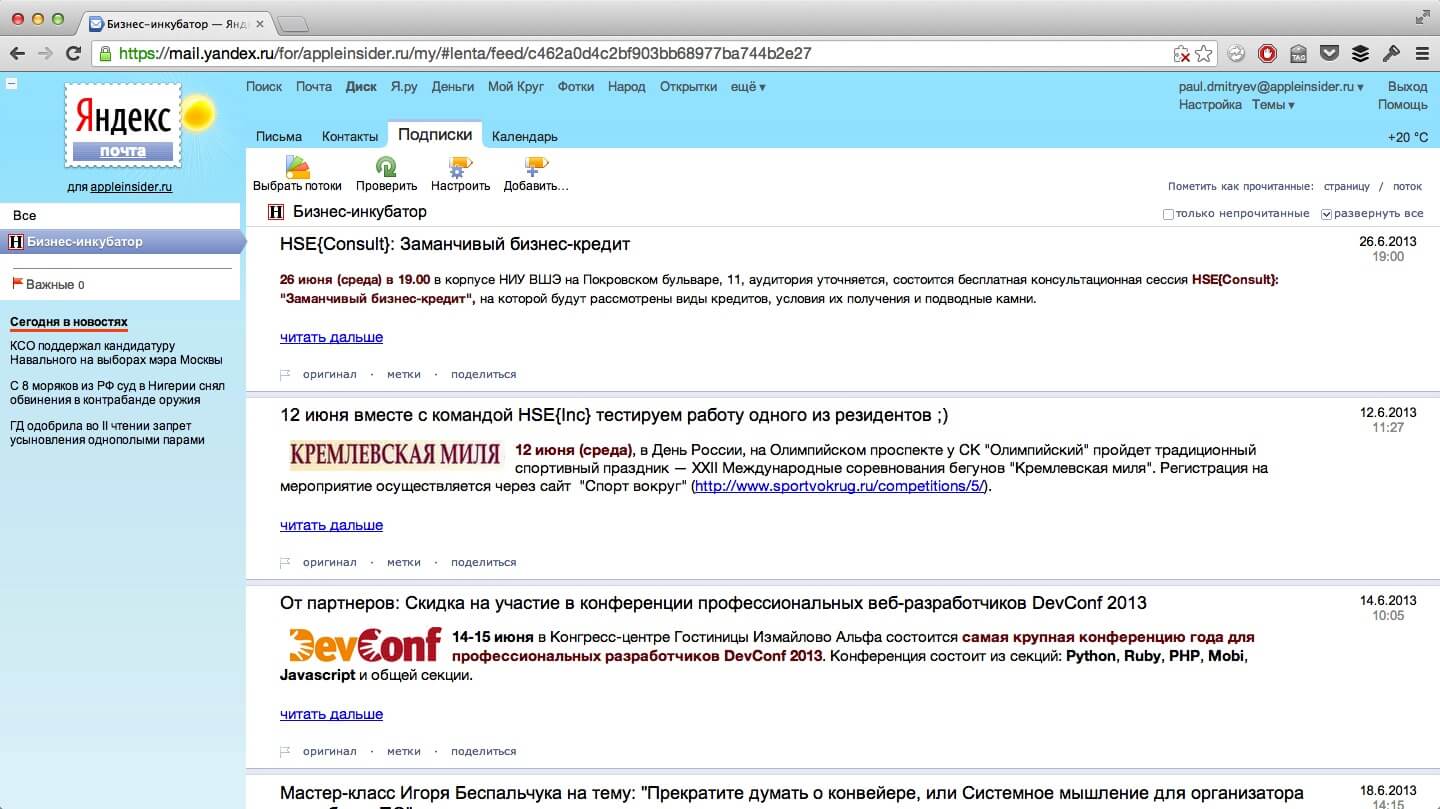
Task: Click the +20 °C weather indicator
Action: (x=1408, y=137)
